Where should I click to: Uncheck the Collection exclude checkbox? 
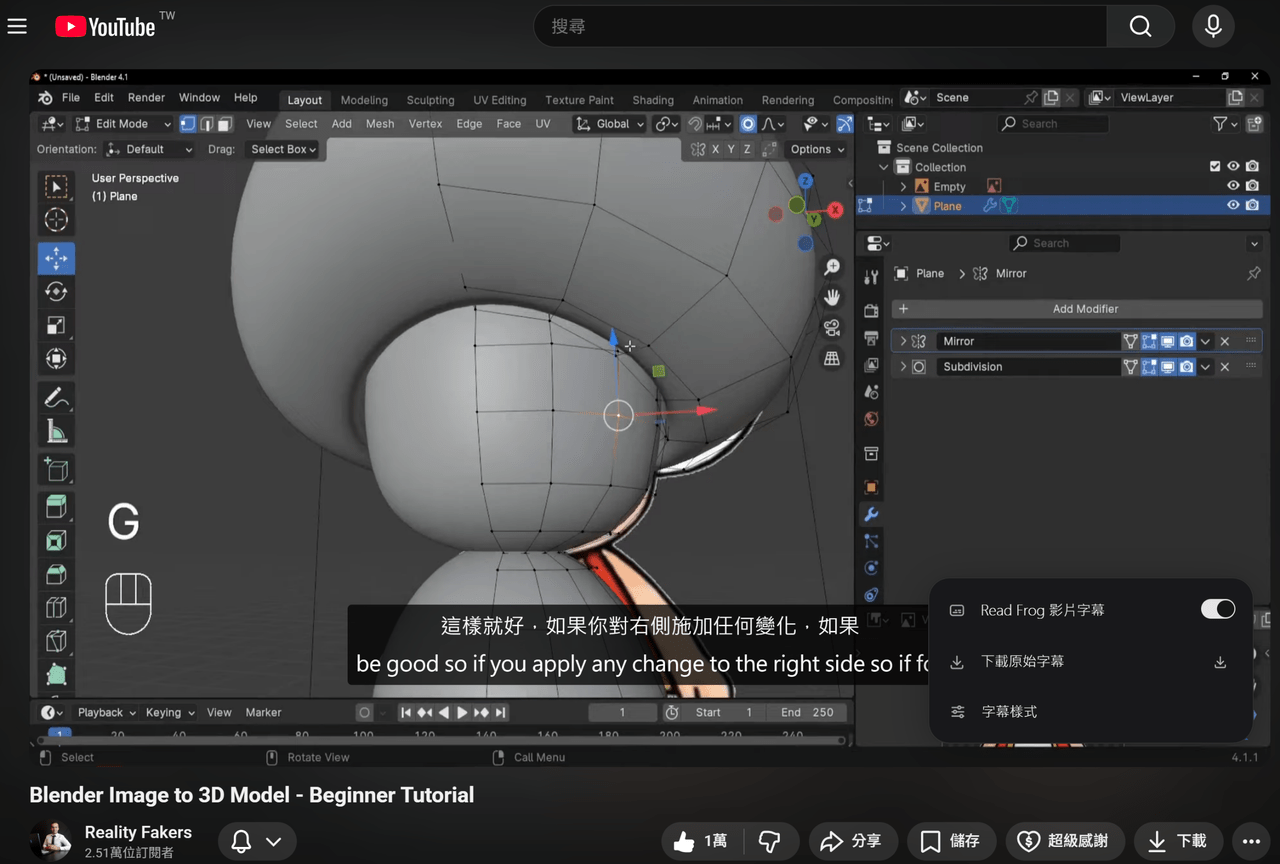(x=1215, y=167)
